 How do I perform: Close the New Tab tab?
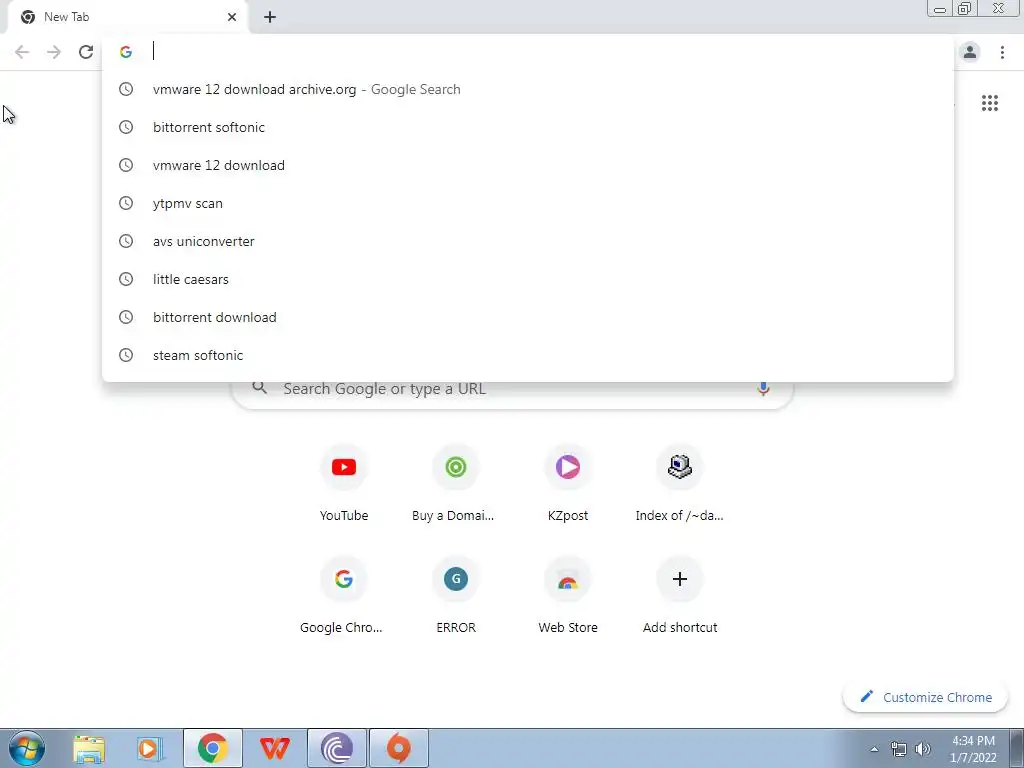pos(232,17)
